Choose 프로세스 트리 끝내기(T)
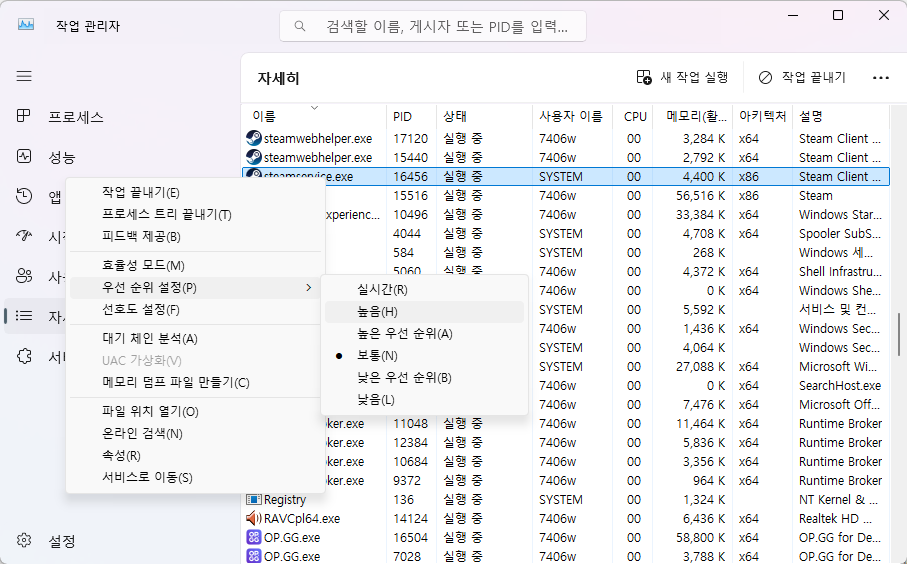This screenshot has width=907, height=564. coord(196,215)
